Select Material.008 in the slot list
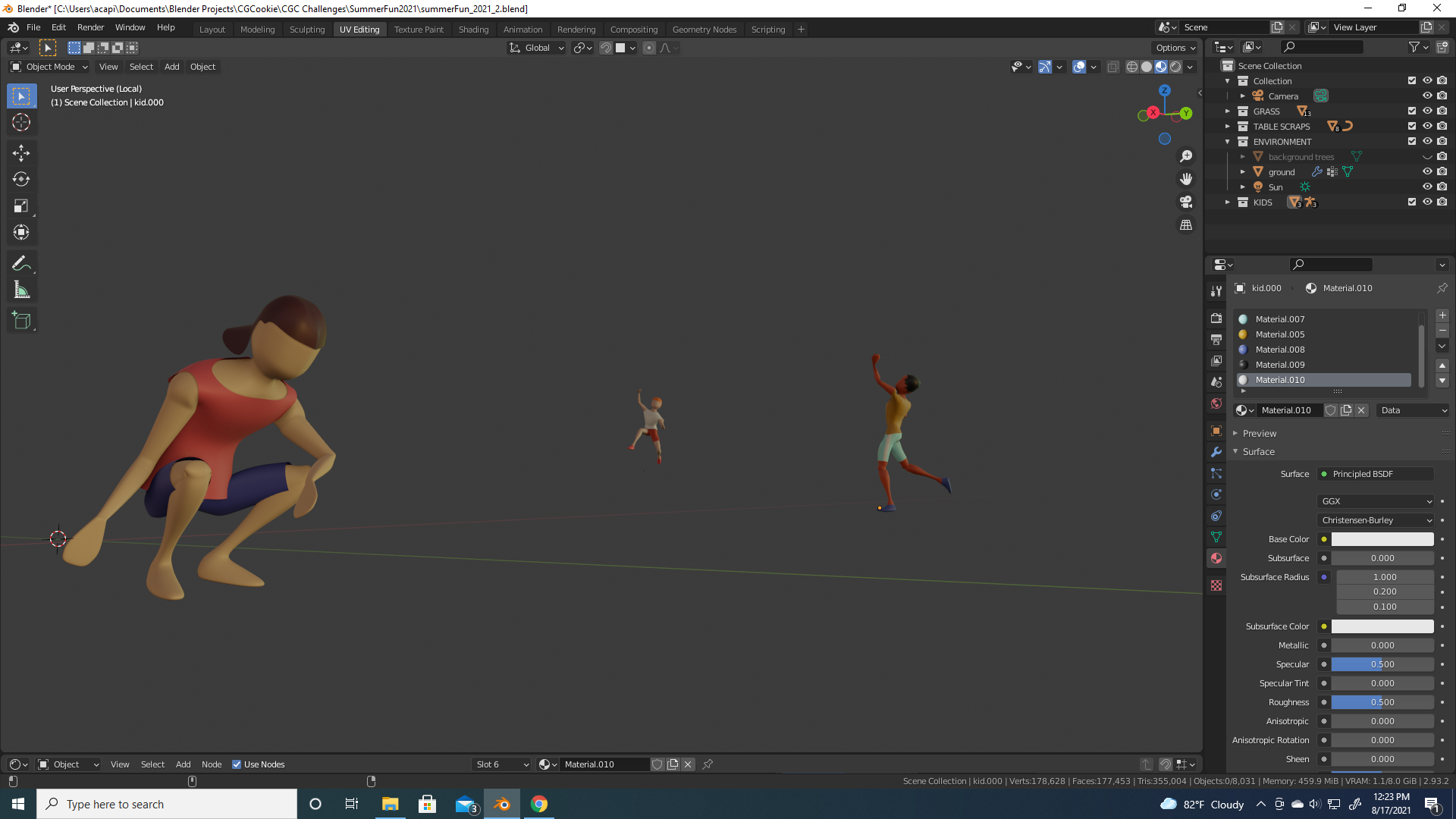 (x=1280, y=350)
